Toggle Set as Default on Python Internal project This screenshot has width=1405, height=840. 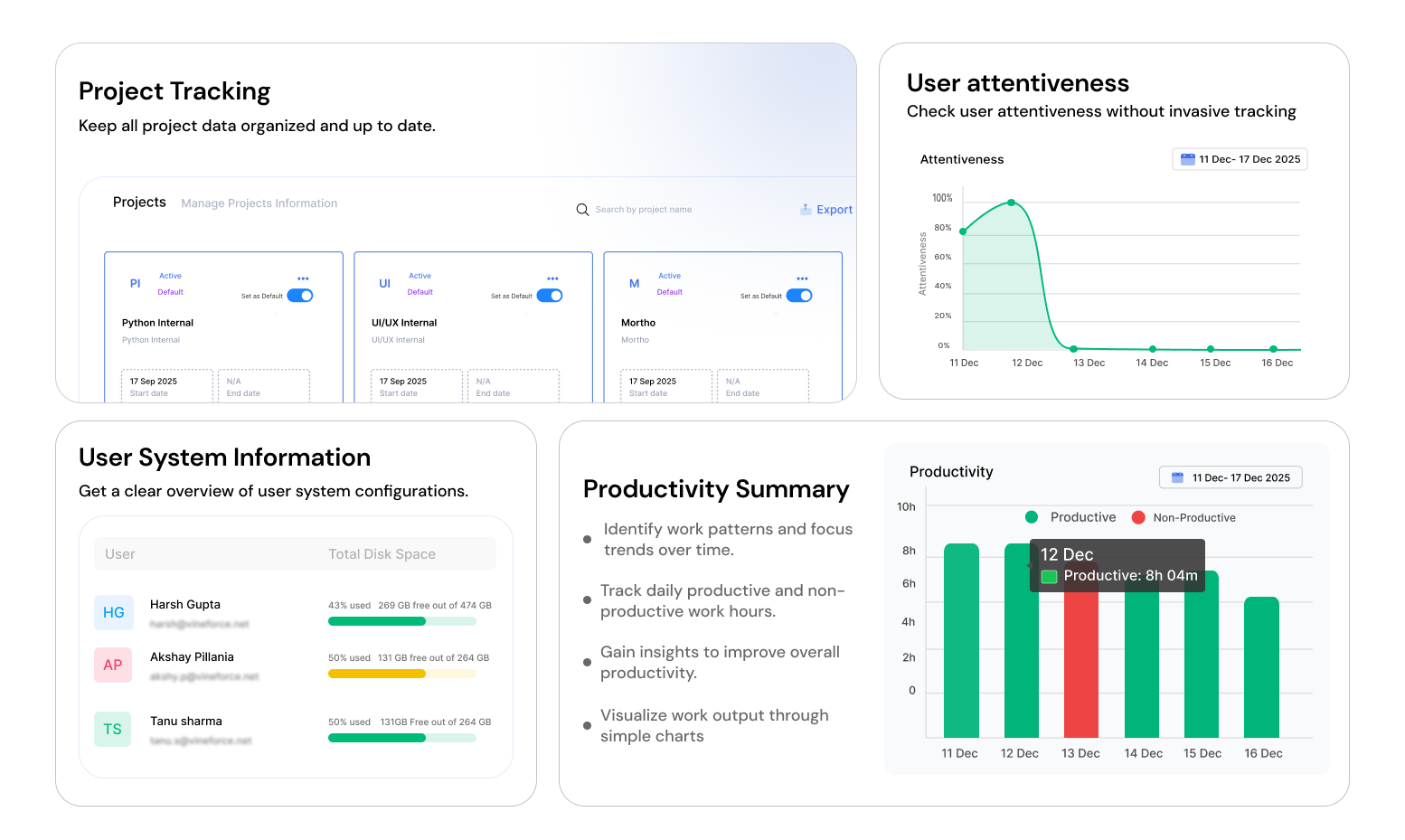(300, 295)
